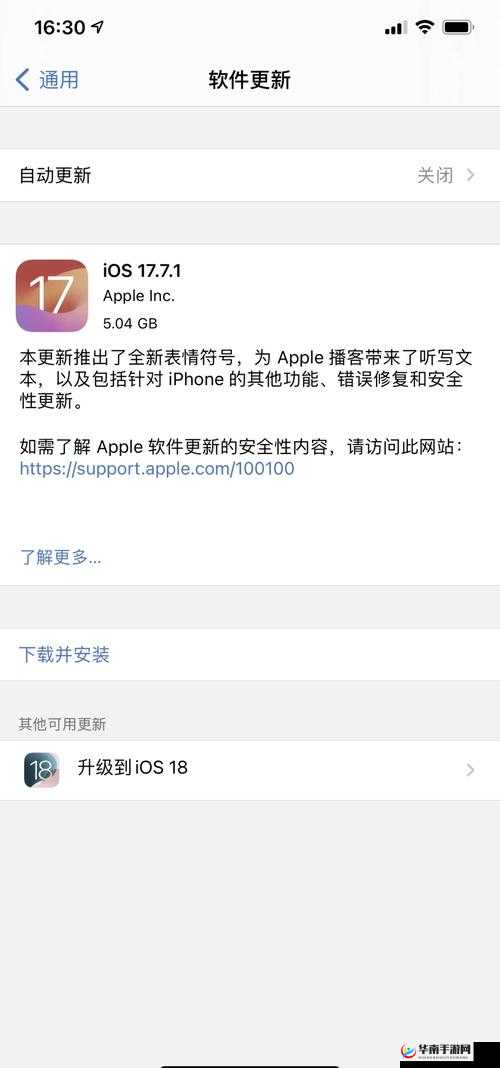Open the support.apple.com/100100 link
The width and height of the screenshot is (500, 1068).
[157, 469]
